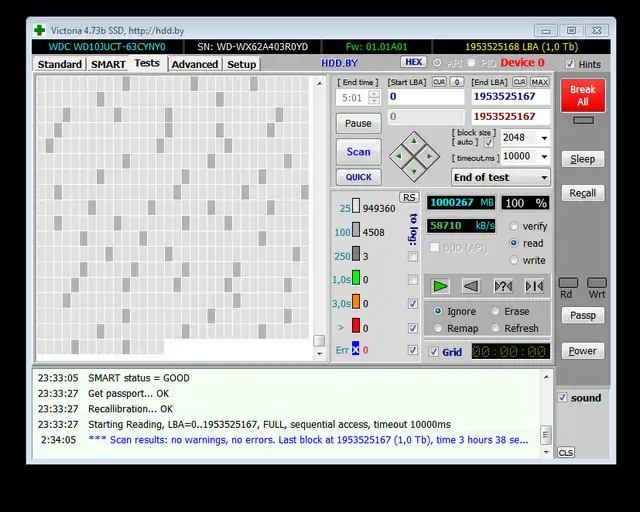Select the write radio option

[x=514, y=260]
